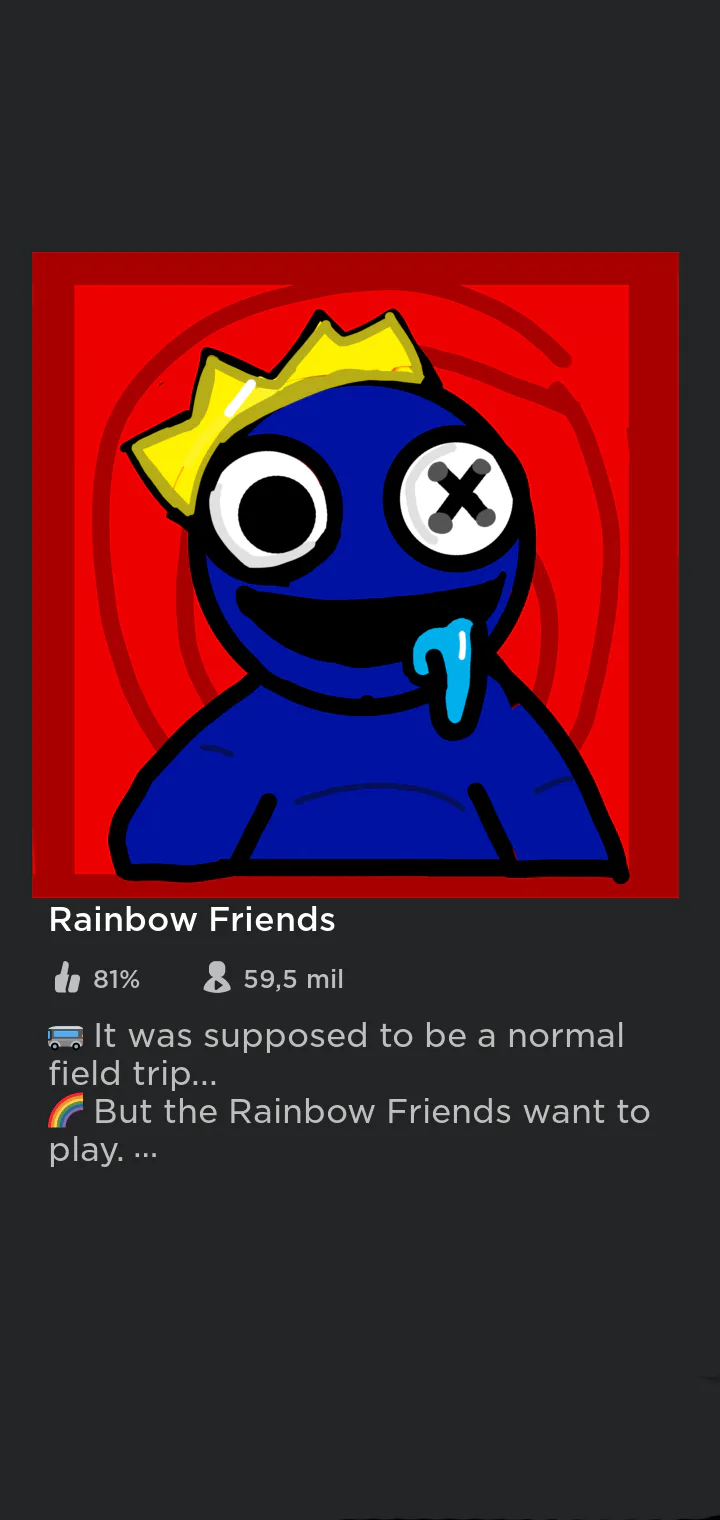Tap the empty dark area above the thumbnail
This screenshot has width=720, height=1520.
pos(360,125)
